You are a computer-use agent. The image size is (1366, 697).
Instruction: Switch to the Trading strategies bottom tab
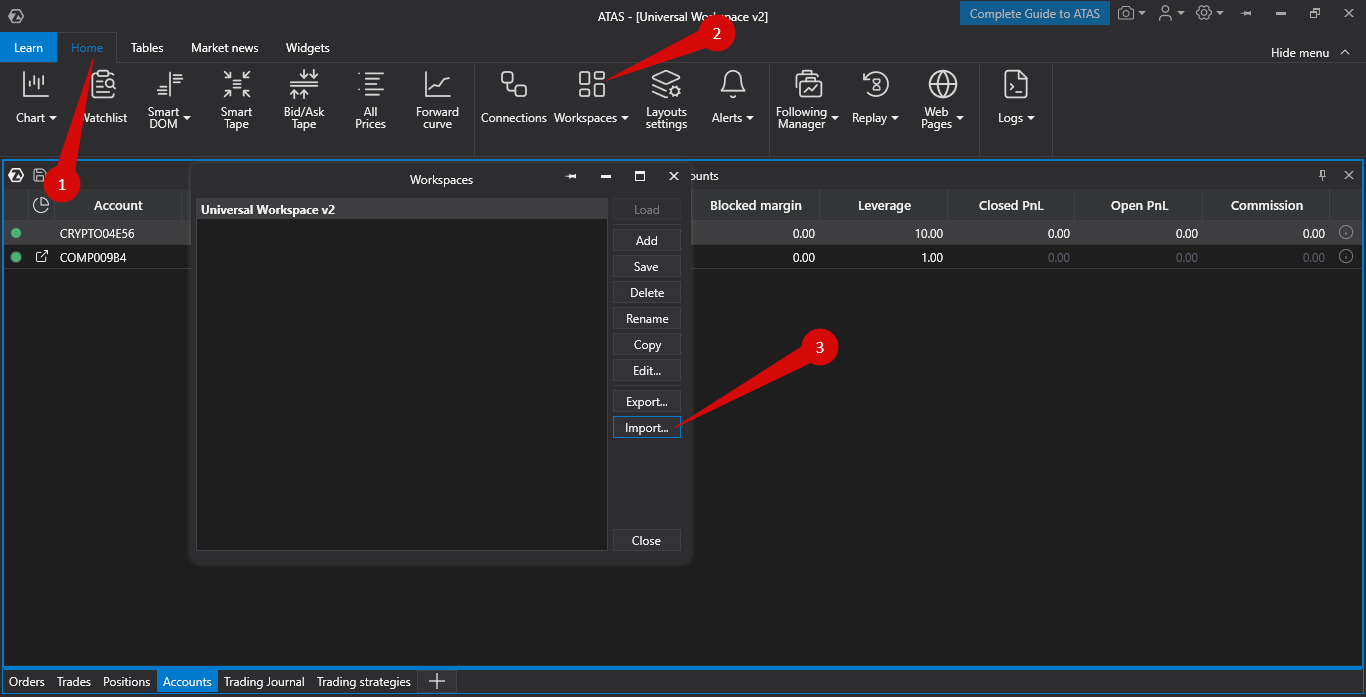pos(364,682)
